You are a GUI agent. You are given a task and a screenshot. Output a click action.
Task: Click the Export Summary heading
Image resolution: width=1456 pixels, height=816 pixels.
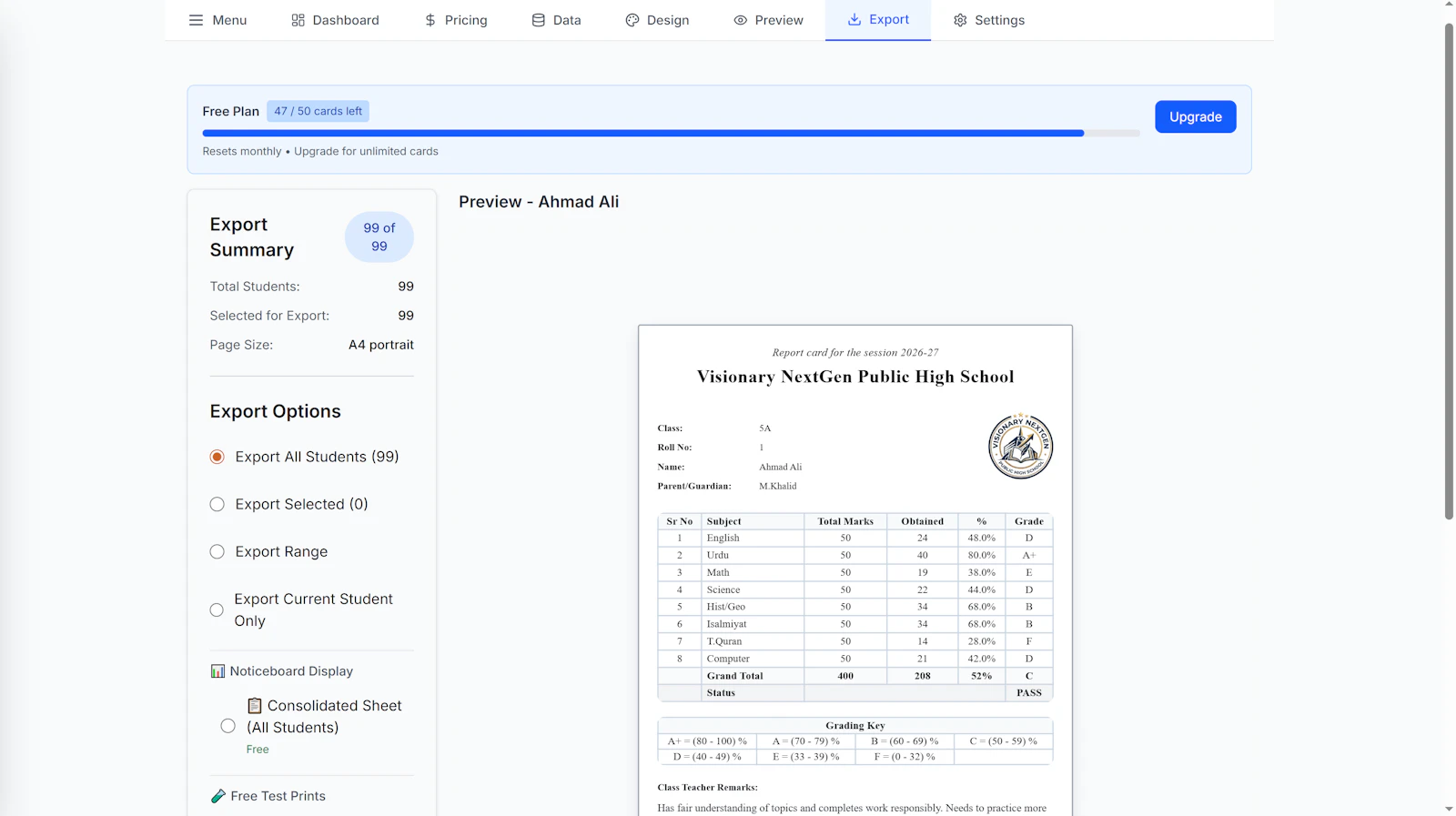coord(251,237)
